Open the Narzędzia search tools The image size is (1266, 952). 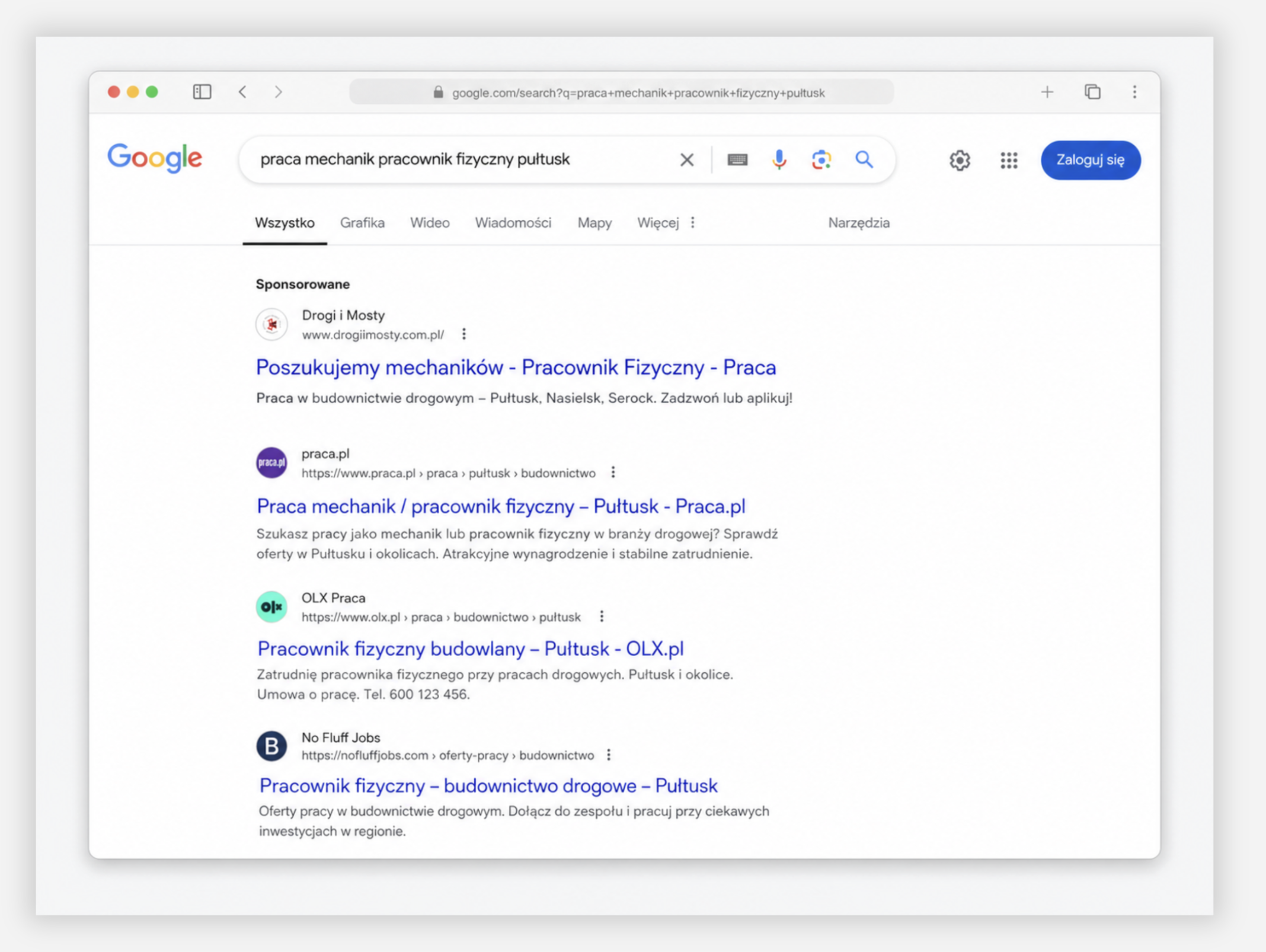pyautogui.click(x=858, y=223)
